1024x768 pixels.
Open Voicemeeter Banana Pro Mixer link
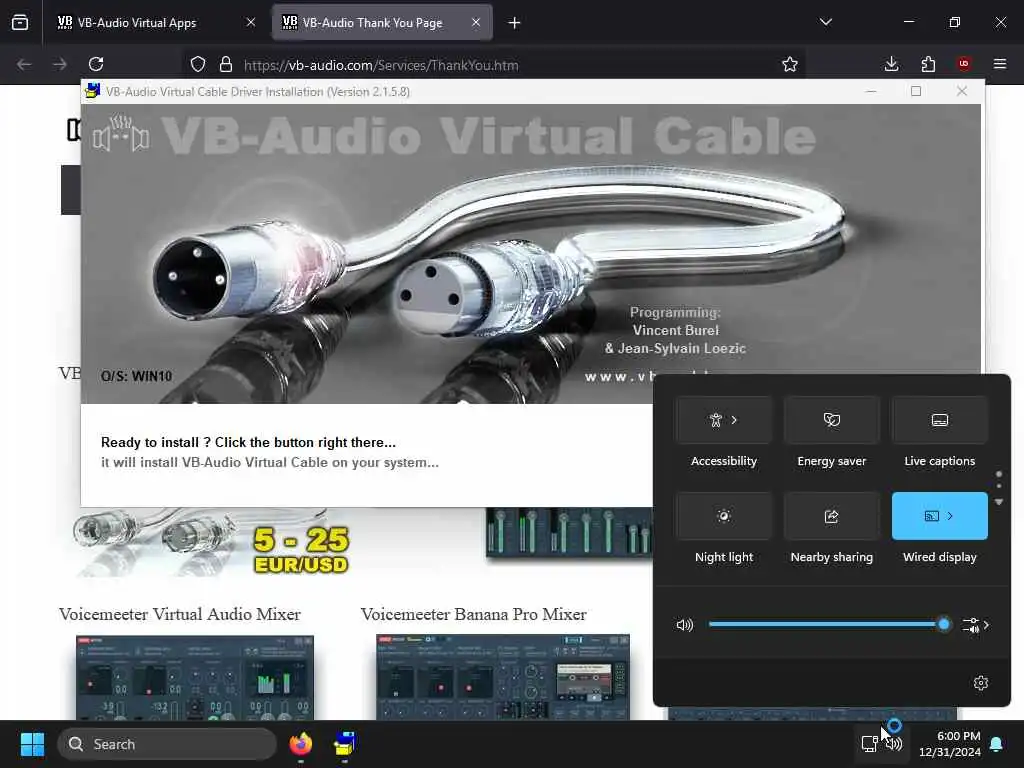[473, 615]
